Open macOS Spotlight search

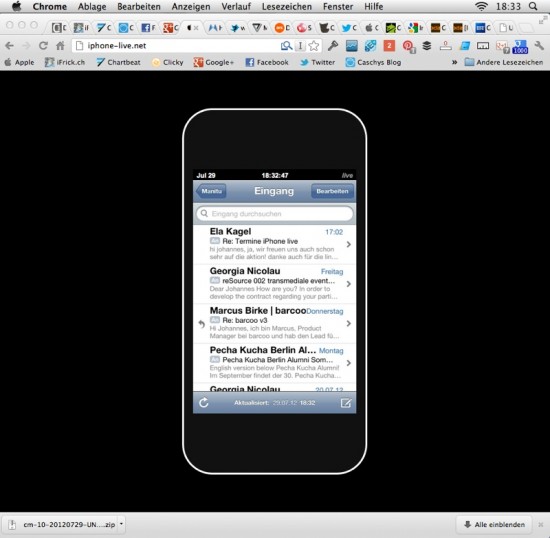pos(533,6)
